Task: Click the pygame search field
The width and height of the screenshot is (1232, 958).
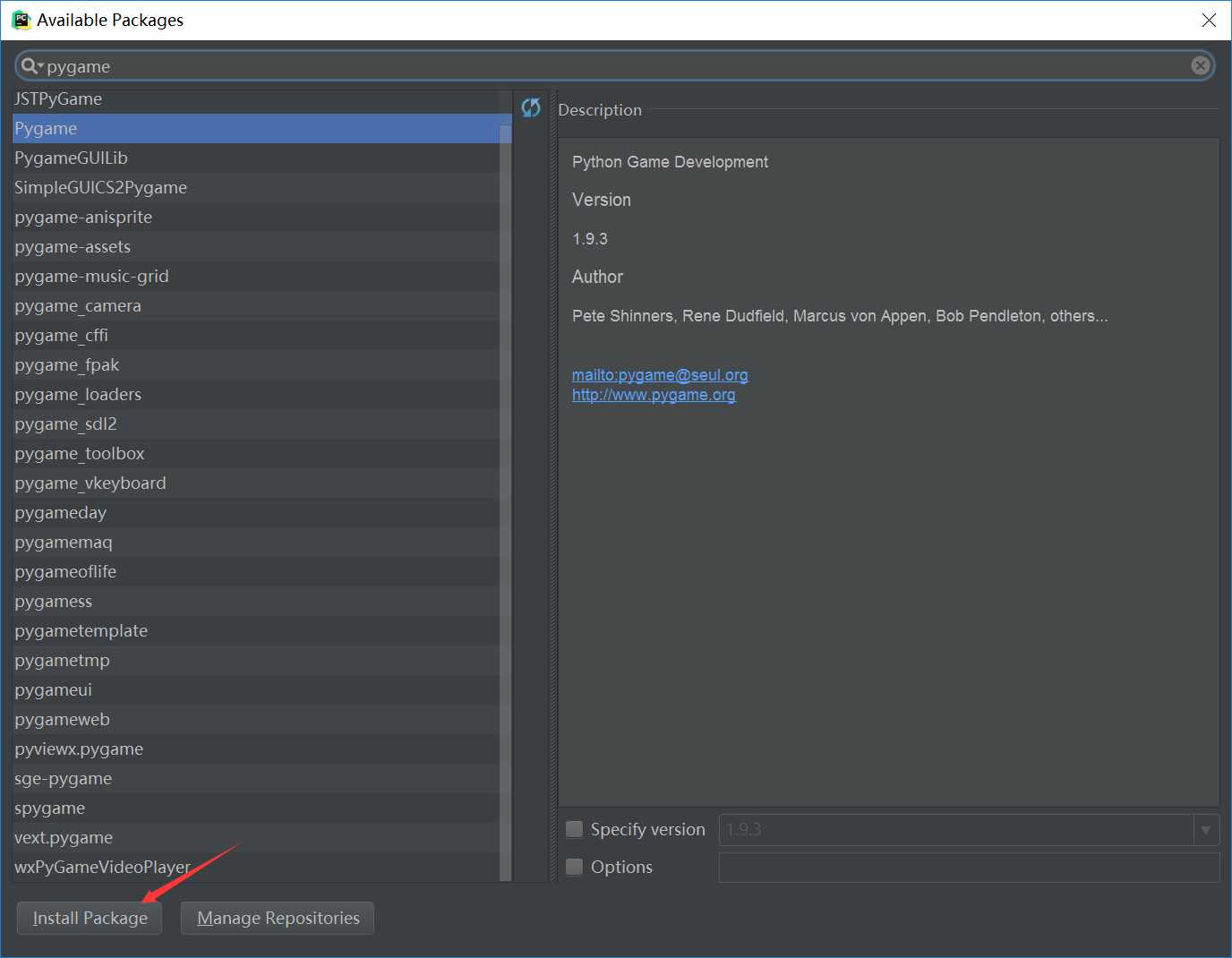Action: [x=615, y=65]
